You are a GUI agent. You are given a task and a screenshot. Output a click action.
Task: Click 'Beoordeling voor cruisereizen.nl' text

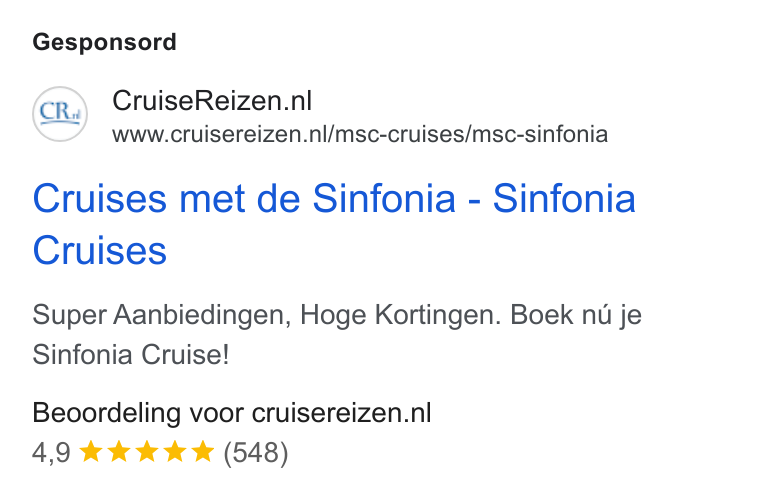pos(232,413)
